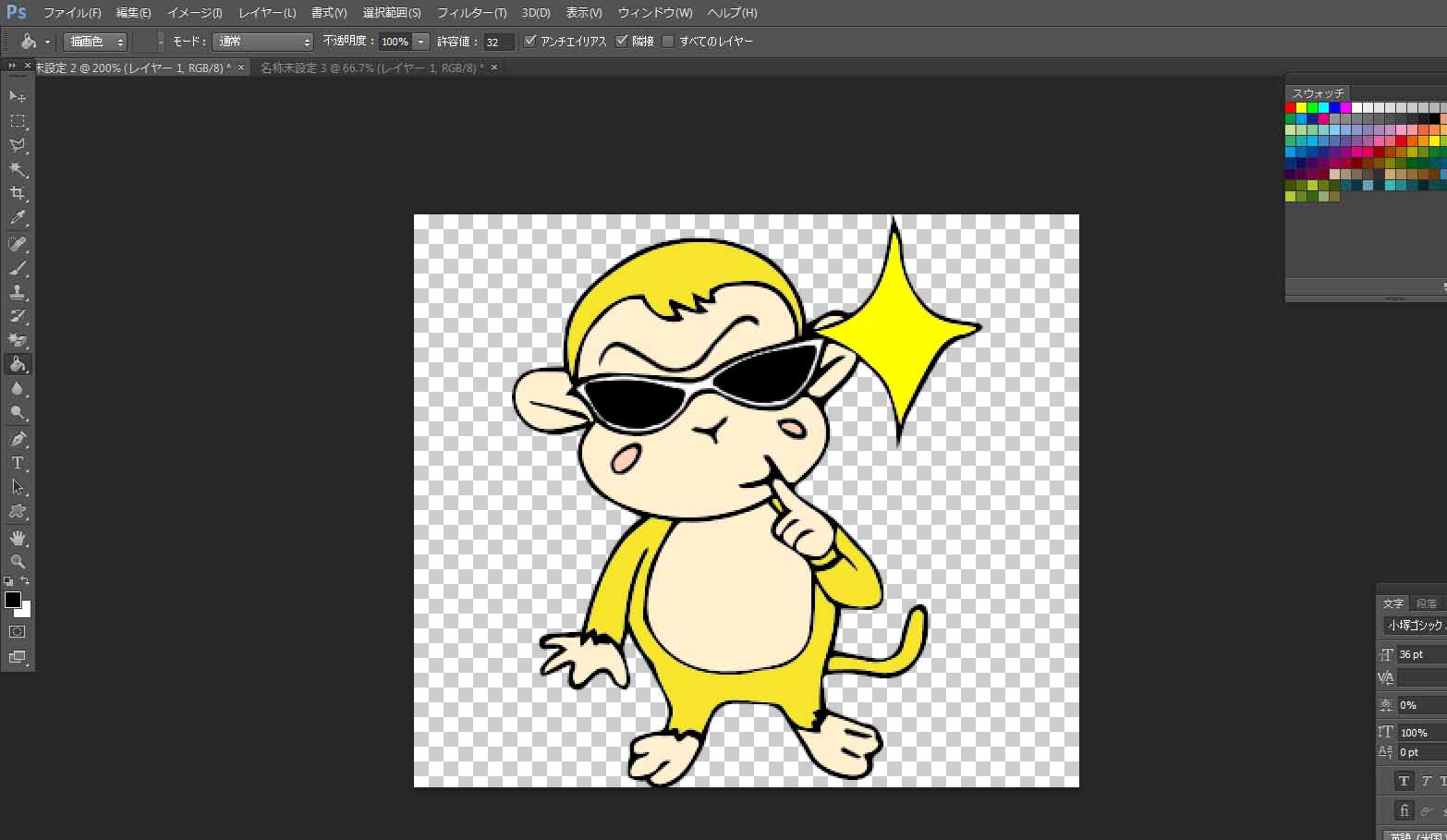Toggle the すべてのレイヤー checkbox

(668, 41)
